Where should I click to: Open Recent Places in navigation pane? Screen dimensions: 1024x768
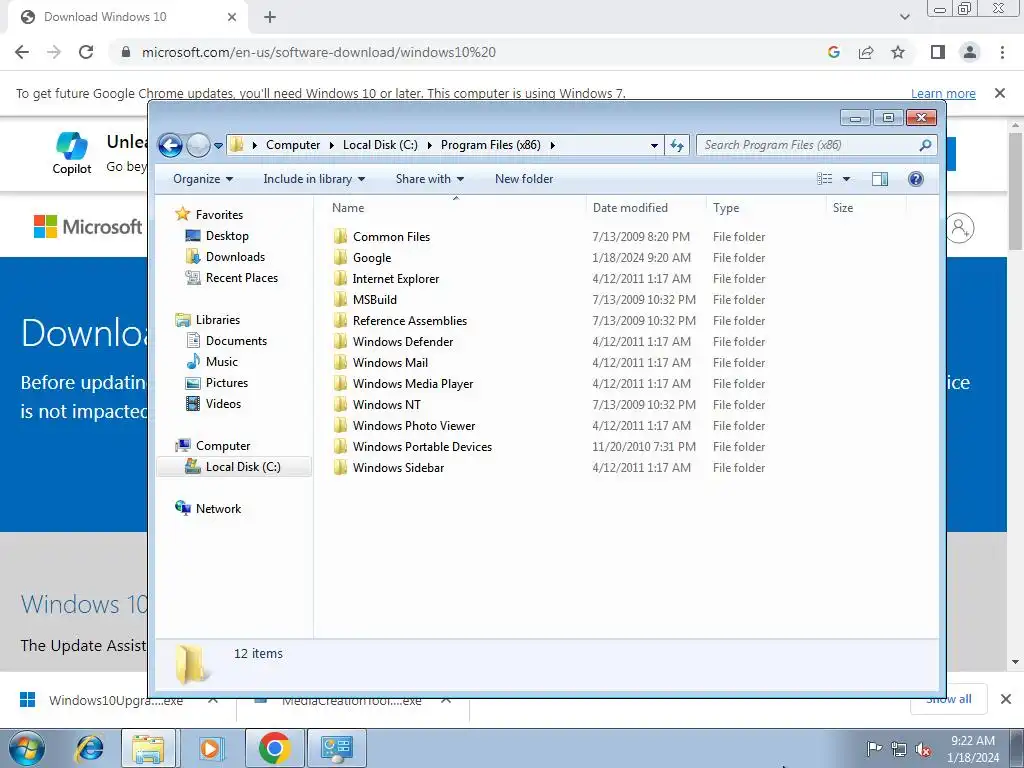click(242, 278)
